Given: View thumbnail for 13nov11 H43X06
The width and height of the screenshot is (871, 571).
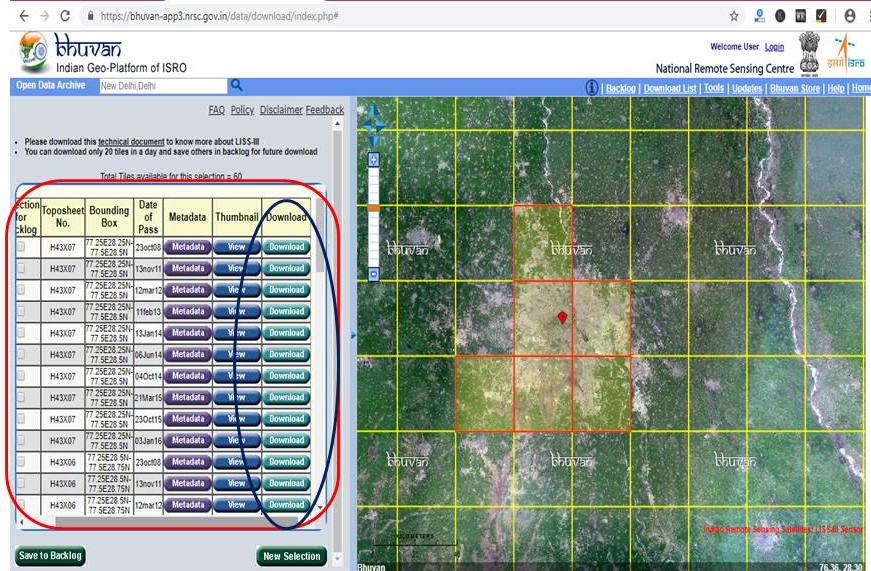Looking at the screenshot, I should pyautogui.click(x=236, y=483).
